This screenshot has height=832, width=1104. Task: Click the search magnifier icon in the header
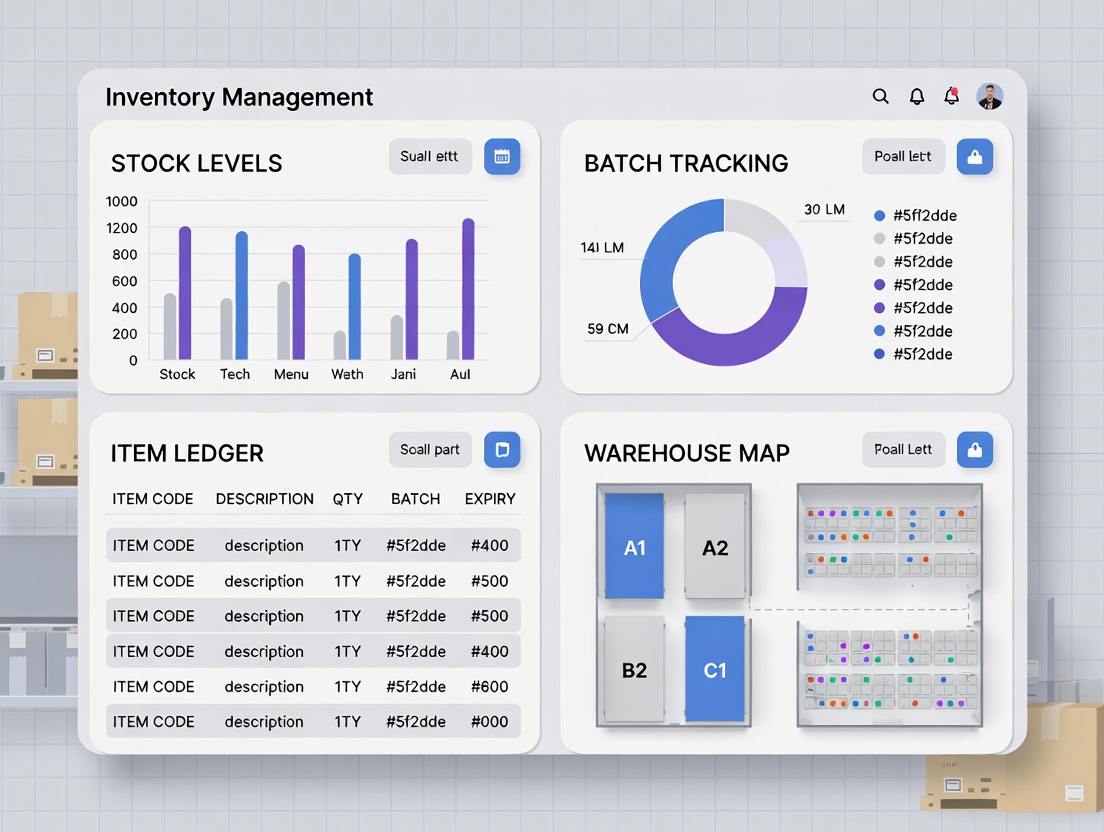click(x=880, y=96)
